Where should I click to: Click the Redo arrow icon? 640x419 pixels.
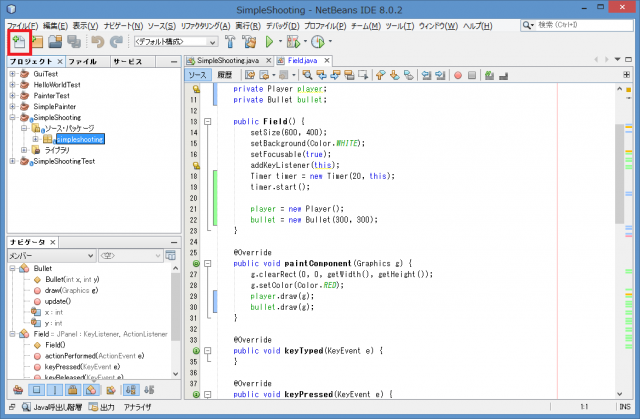pyautogui.click(x=116, y=42)
